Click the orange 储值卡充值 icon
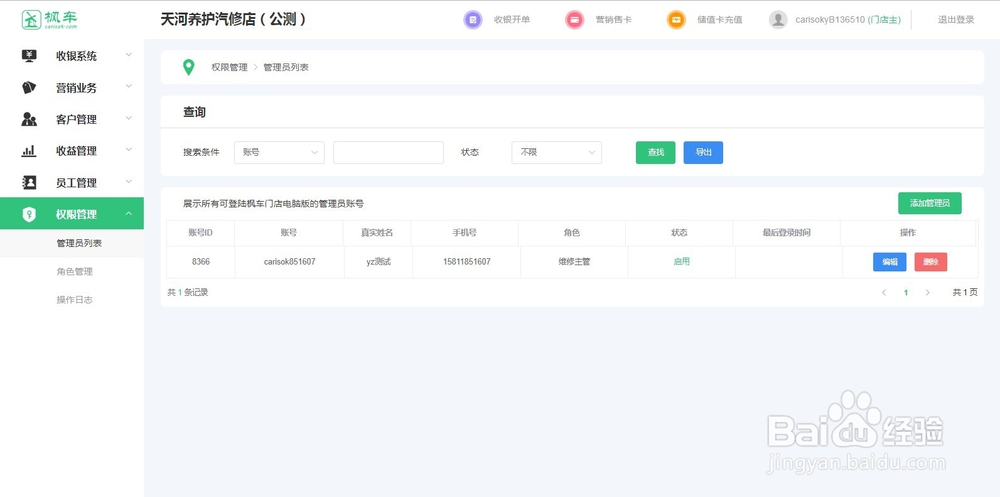The height and width of the screenshot is (497, 1000). [x=676, y=20]
